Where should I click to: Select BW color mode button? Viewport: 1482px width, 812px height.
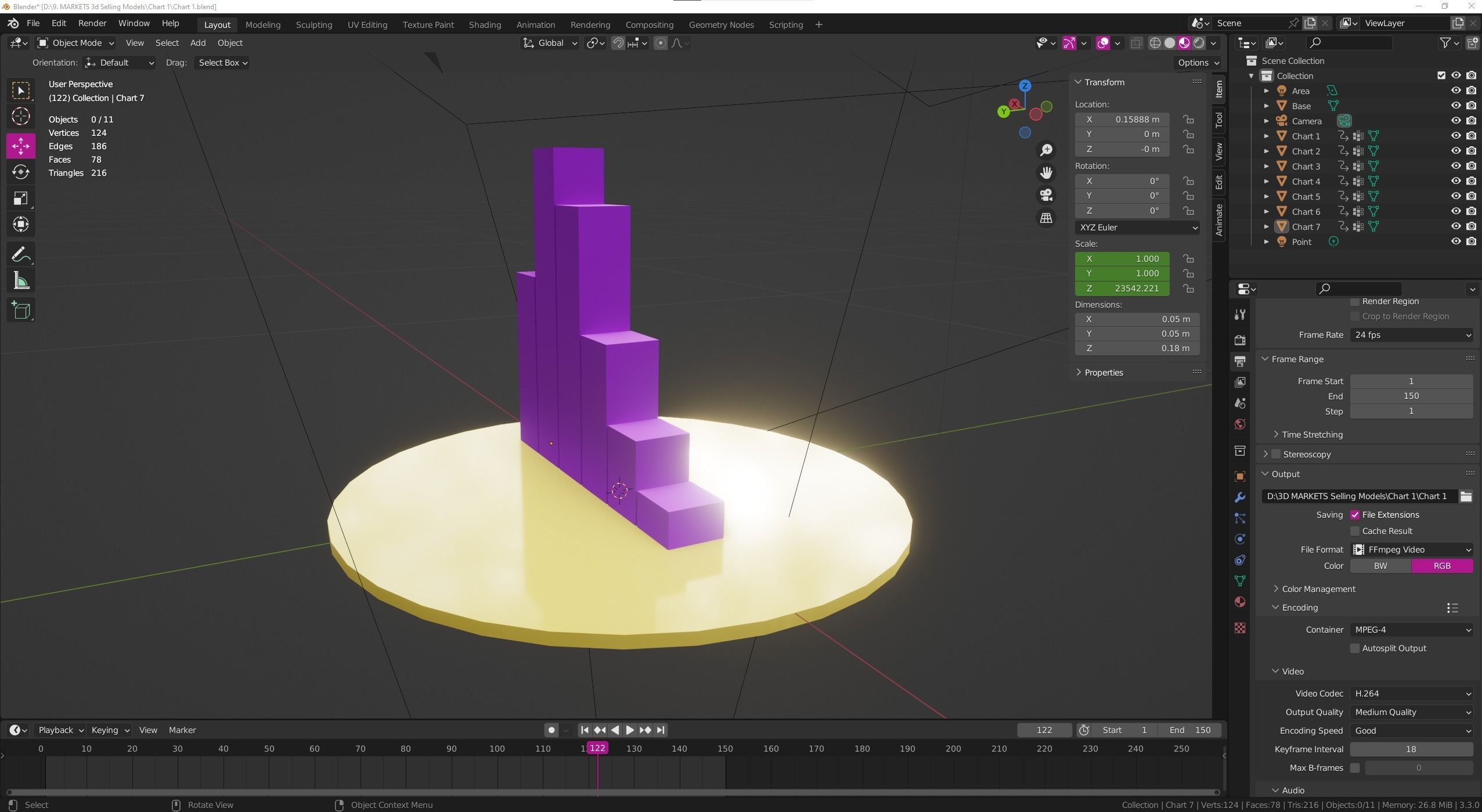pyautogui.click(x=1380, y=566)
